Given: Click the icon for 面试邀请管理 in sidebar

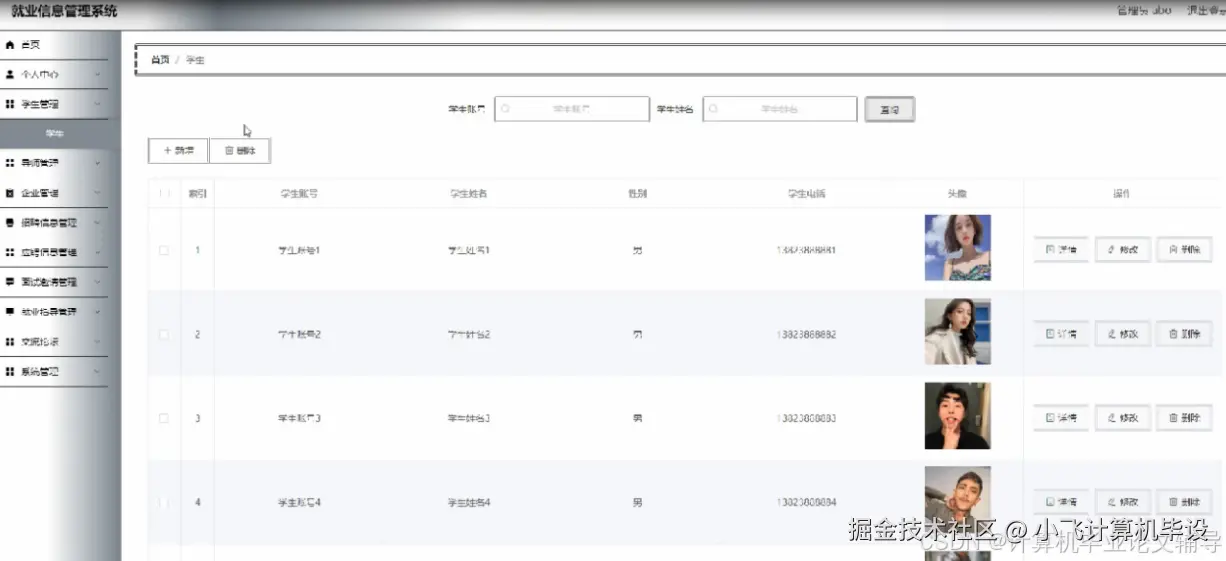Looking at the screenshot, I should pyautogui.click(x=10, y=282).
